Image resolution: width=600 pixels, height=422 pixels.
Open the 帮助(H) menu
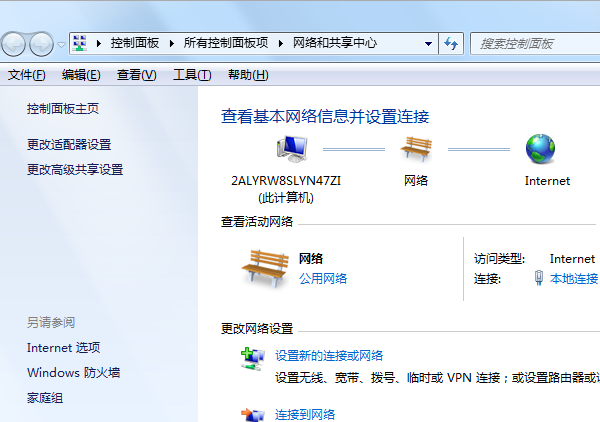pyautogui.click(x=248, y=75)
